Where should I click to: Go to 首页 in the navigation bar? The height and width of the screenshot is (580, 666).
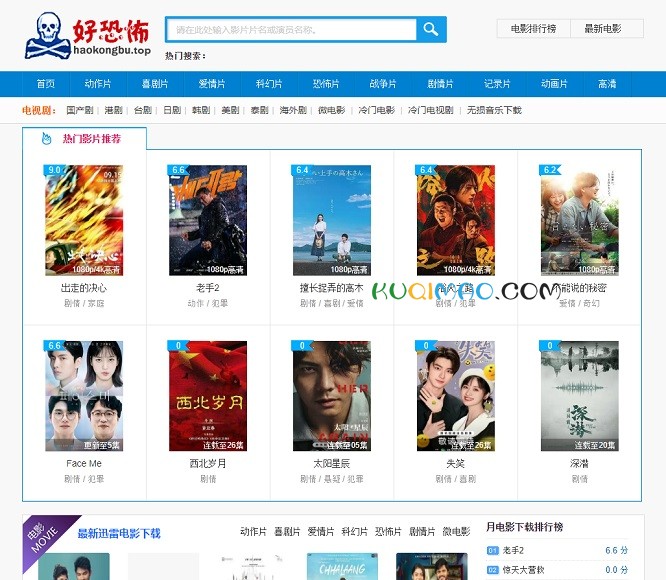tap(45, 84)
